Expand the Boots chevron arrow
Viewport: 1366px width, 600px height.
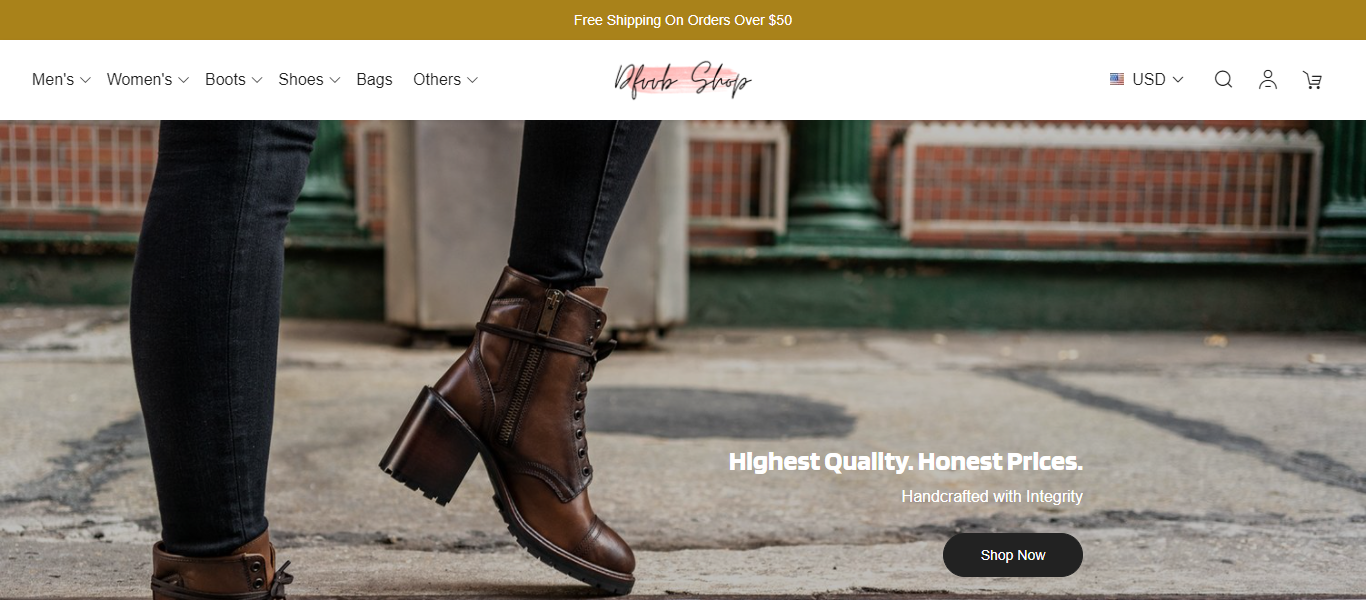[256, 80]
